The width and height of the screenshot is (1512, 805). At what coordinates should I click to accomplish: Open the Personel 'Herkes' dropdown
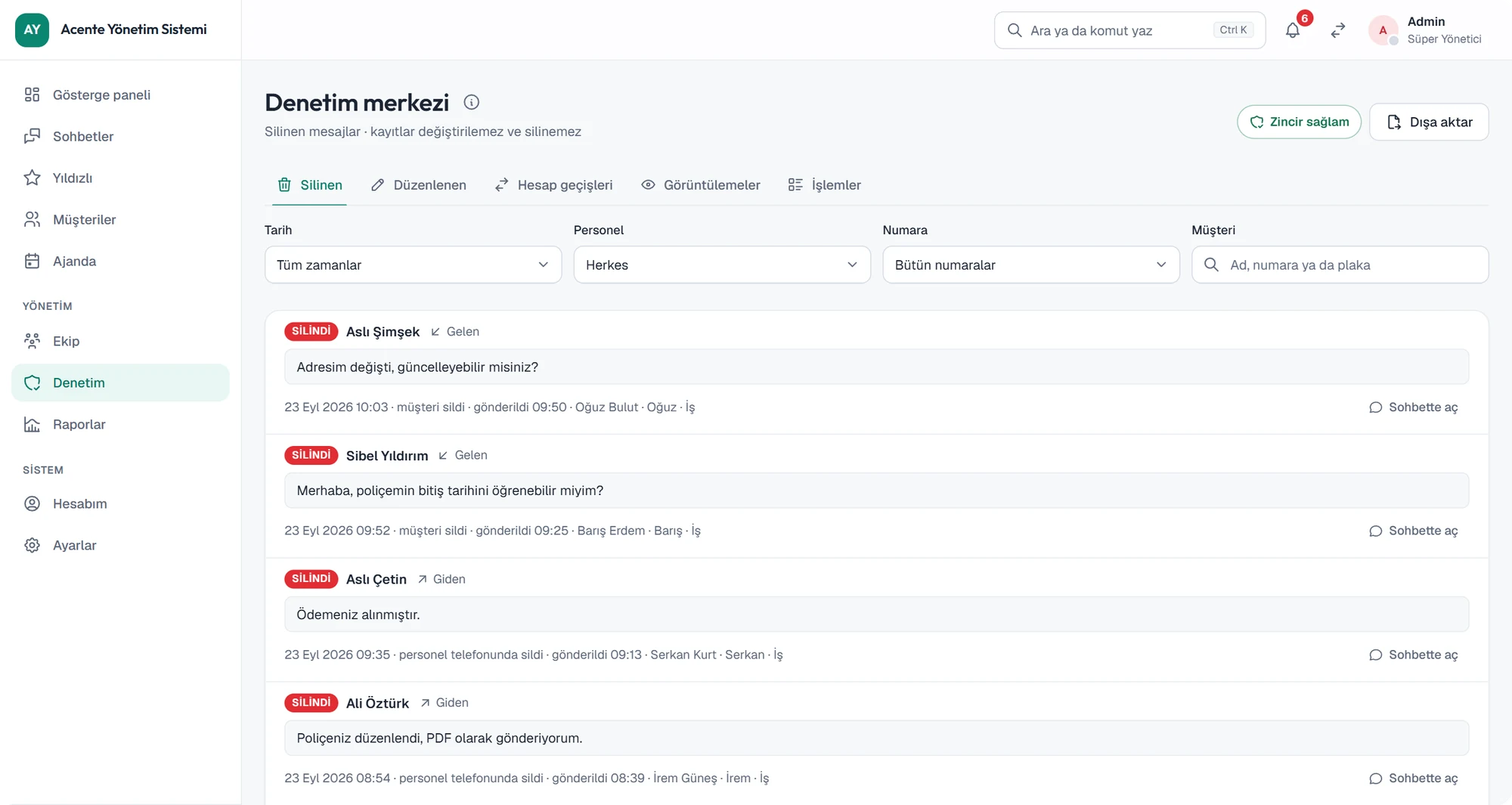click(x=722, y=265)
